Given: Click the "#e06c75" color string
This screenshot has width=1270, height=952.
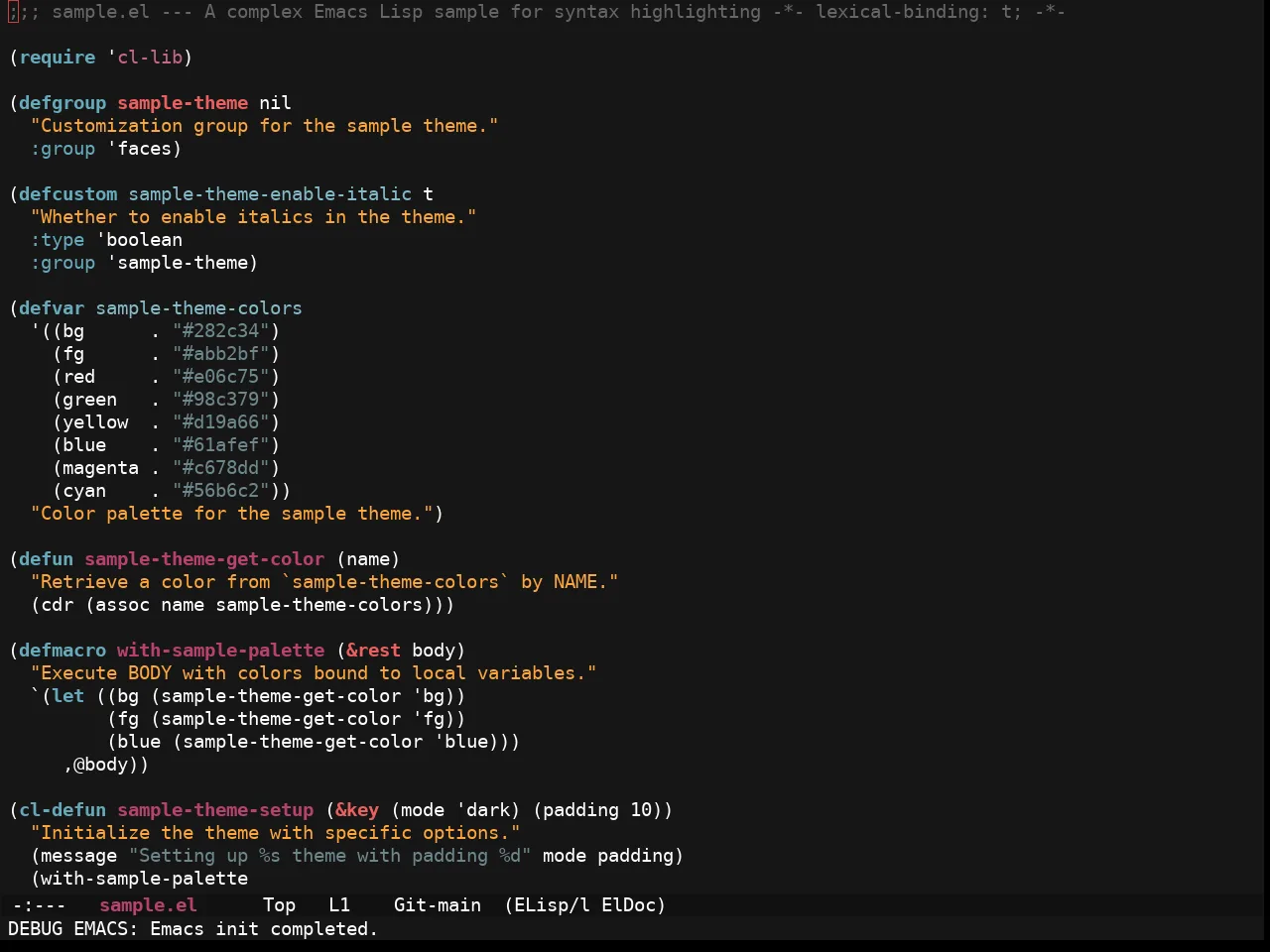Looking at the screenshot, I should [221, 377].
